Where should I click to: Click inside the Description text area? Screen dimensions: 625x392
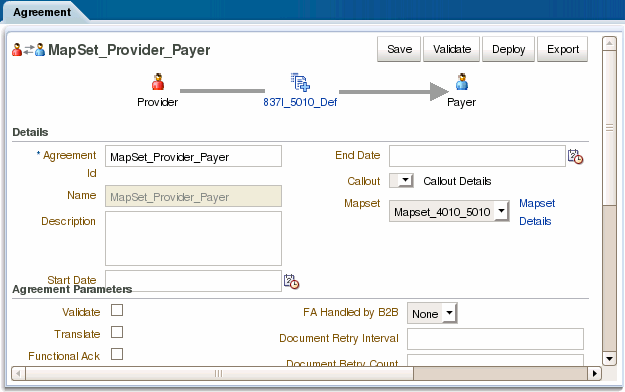coord(193,238)
